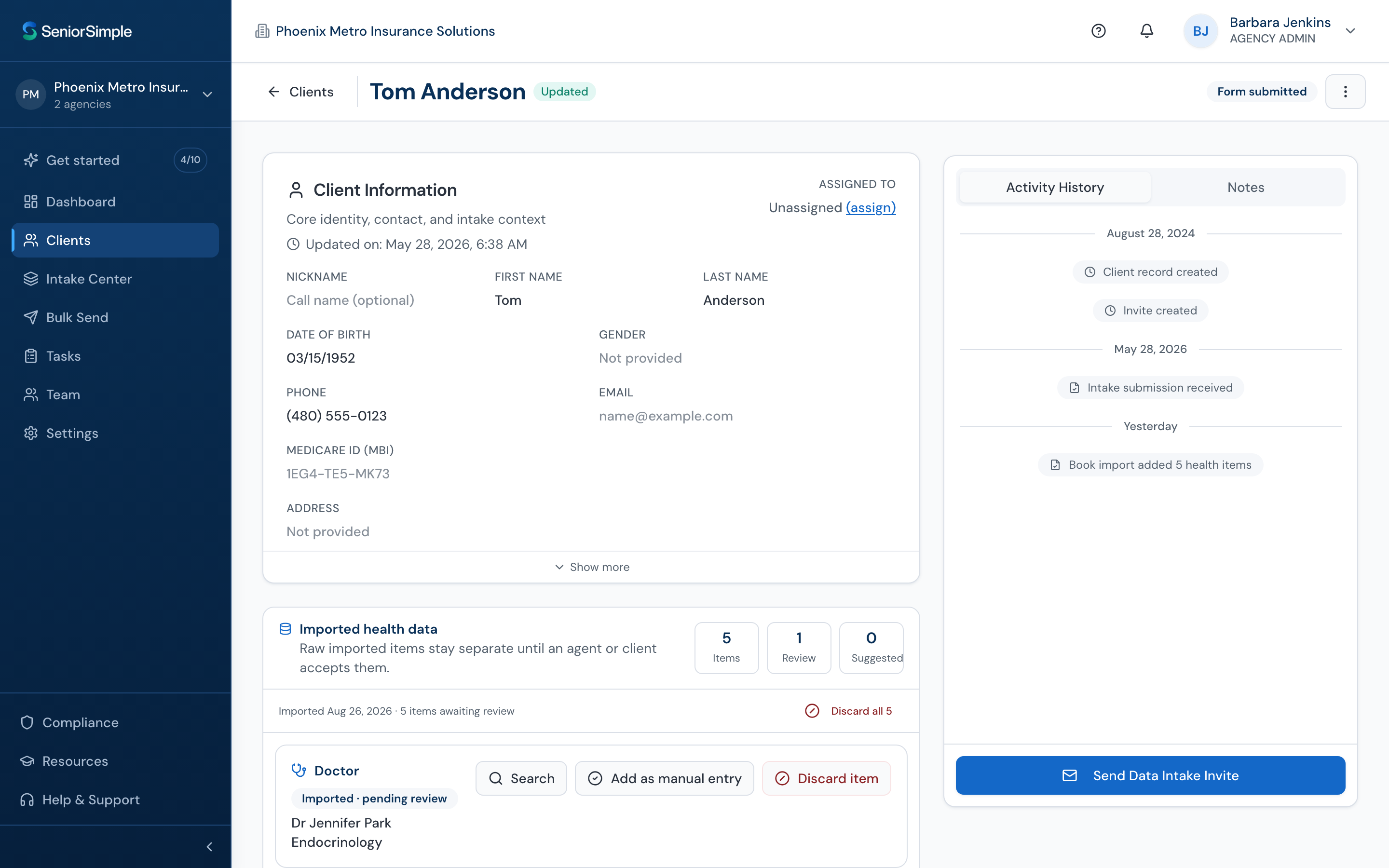This screenshot has height=868, width=1389.
Task: Click the PM agency avatar
Action: pyautogui.click(x=30, y=95)
